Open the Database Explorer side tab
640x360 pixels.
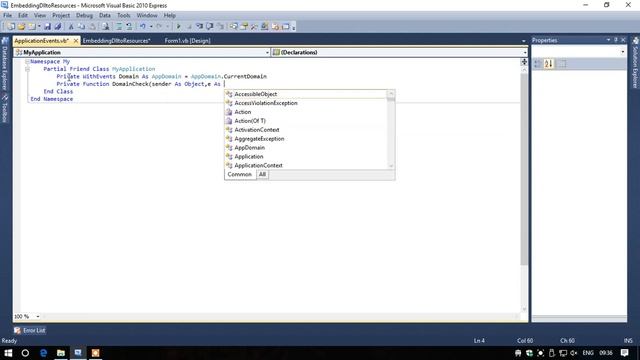[x=5, y=64]
